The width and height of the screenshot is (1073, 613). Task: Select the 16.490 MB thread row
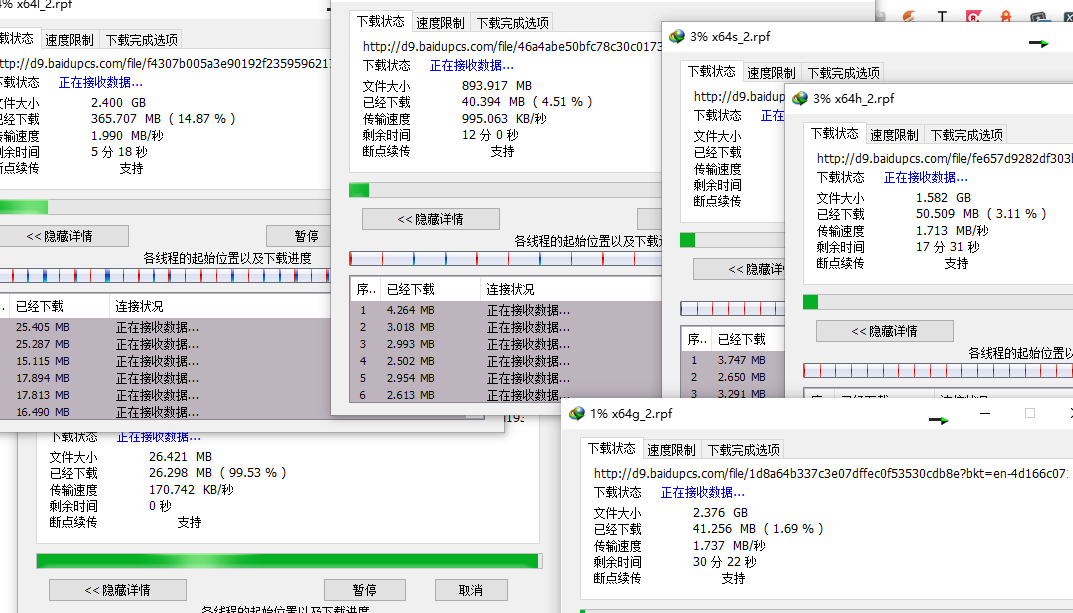coord(166,412)
